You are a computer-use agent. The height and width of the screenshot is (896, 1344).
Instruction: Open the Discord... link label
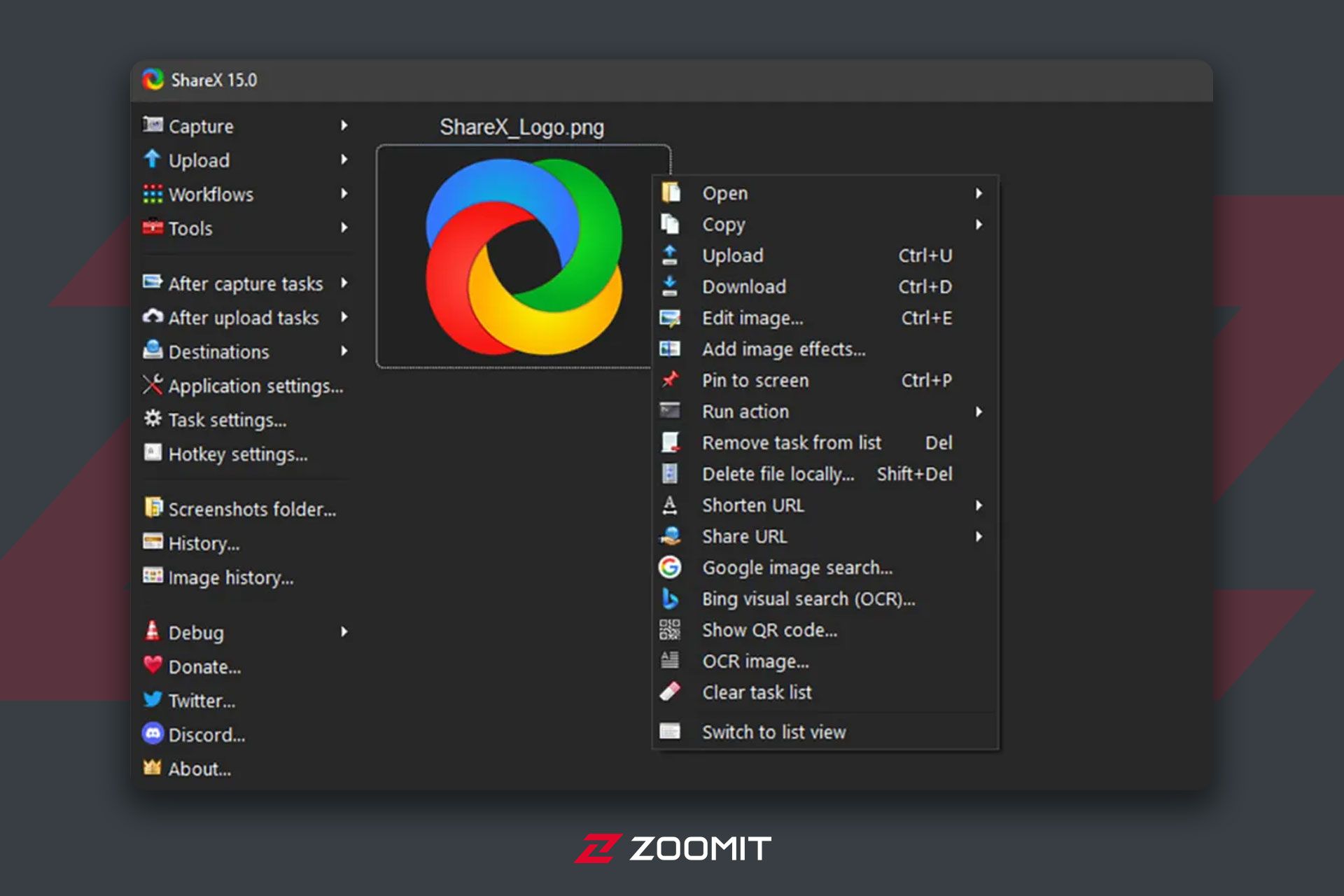pos(206,735)
